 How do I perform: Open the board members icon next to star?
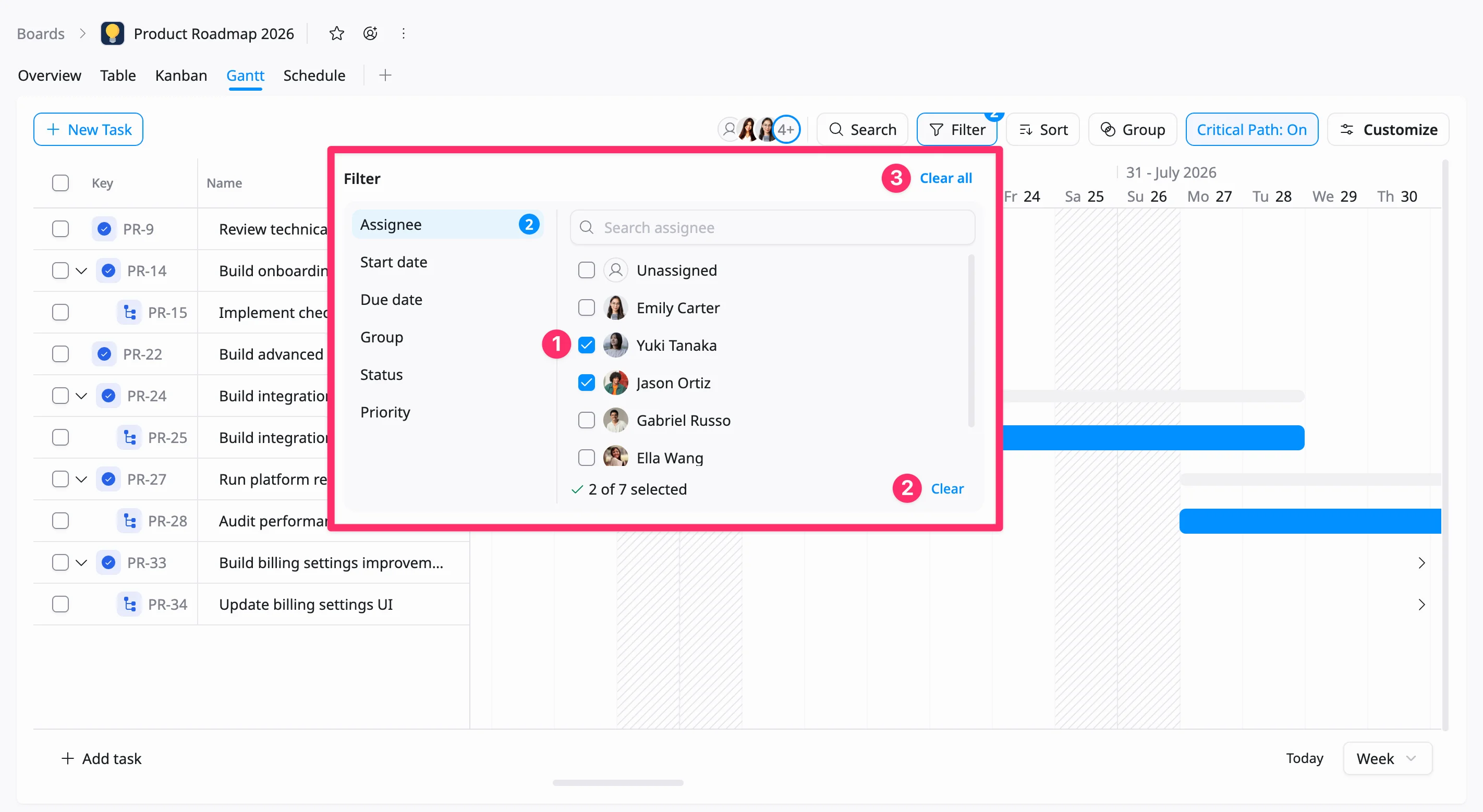click(370, 33)
